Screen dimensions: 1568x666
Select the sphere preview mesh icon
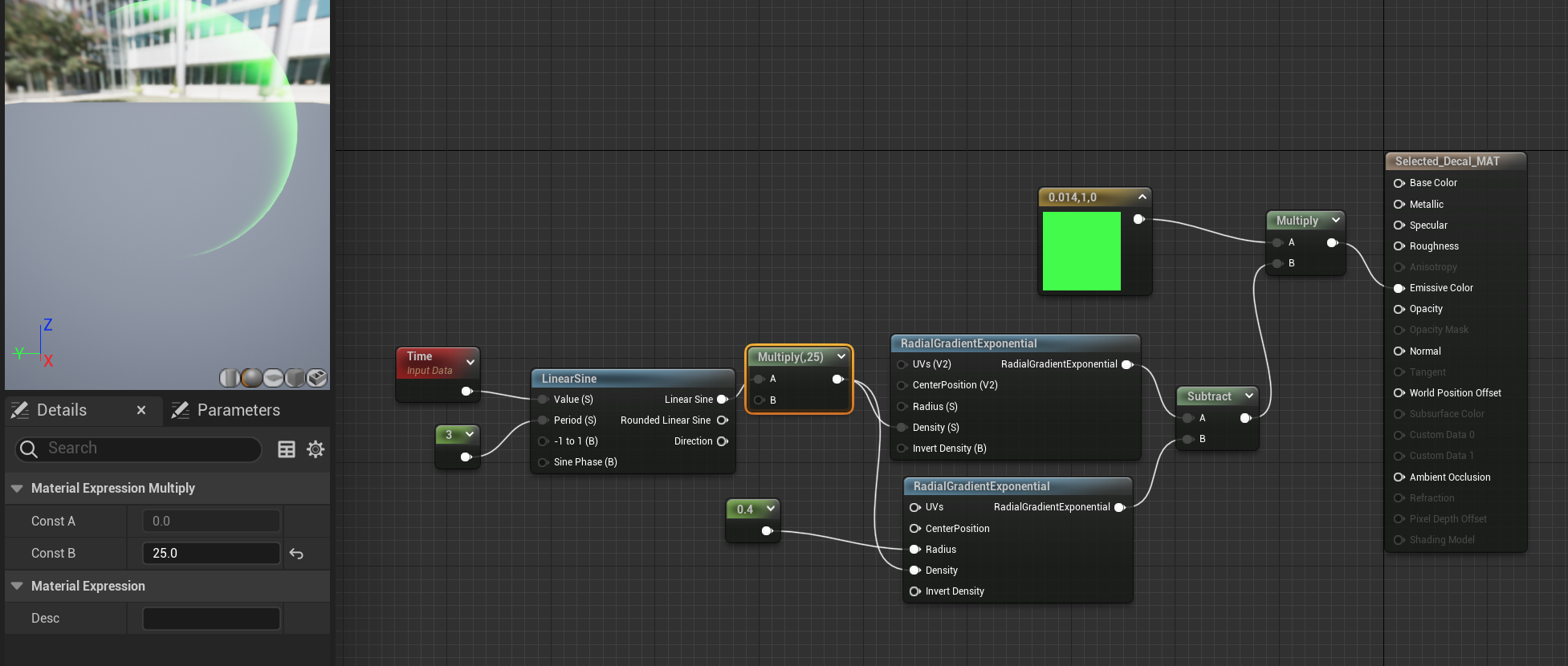click(x=251, y=378)
